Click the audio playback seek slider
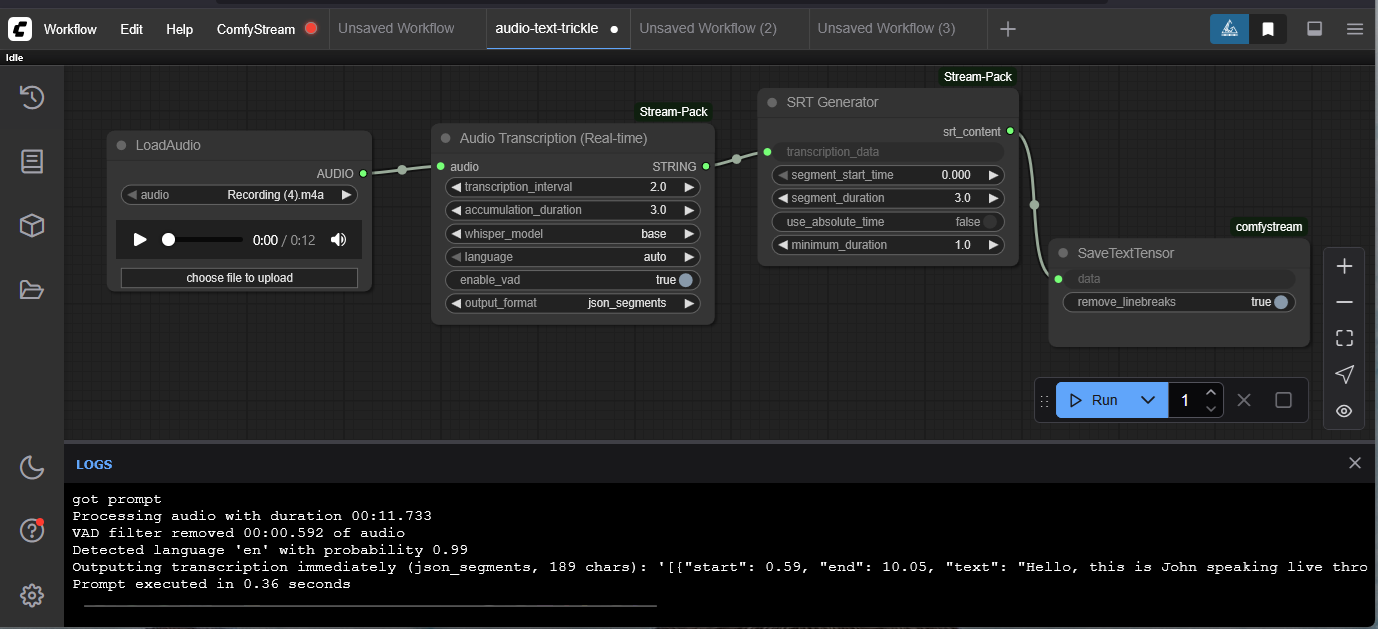The height and width of the screenshot is (629, 1378). [205, 240]
